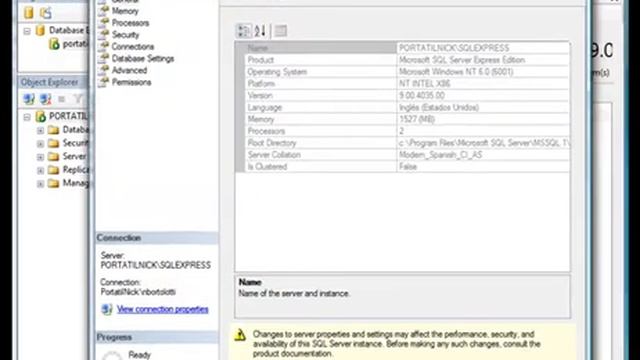Click the Filter icon in Object Explorer toolbar
640x360 pixels.
click(78, 98)
